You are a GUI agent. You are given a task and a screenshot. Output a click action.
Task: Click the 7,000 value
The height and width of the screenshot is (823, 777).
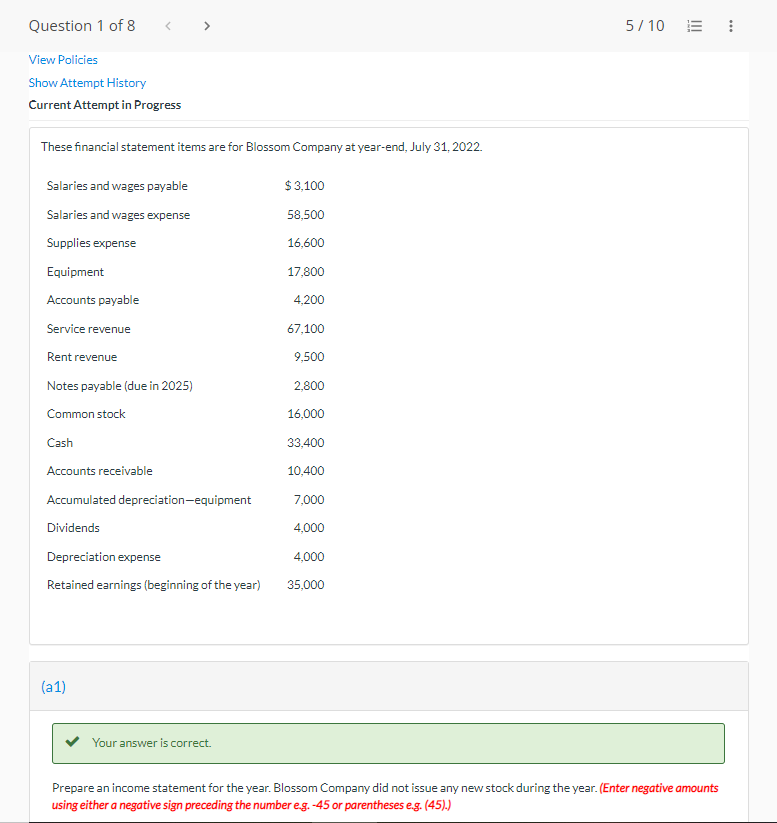309,500
